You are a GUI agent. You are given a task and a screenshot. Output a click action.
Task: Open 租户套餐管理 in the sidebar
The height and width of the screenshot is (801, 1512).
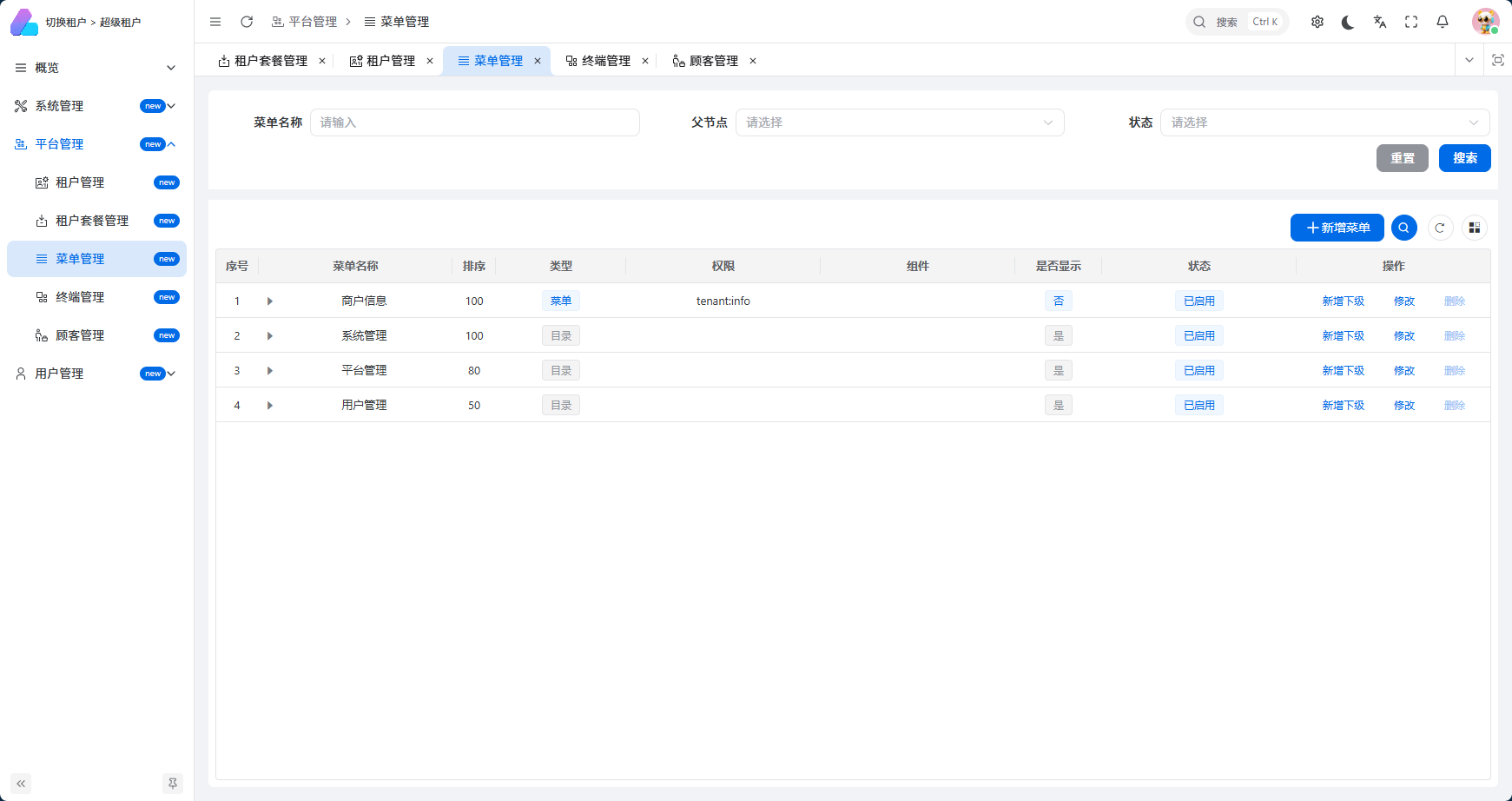tap(96, 221)
